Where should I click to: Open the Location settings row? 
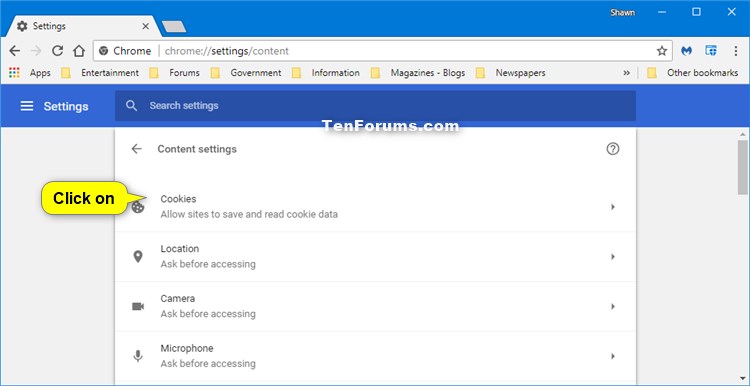375,256
